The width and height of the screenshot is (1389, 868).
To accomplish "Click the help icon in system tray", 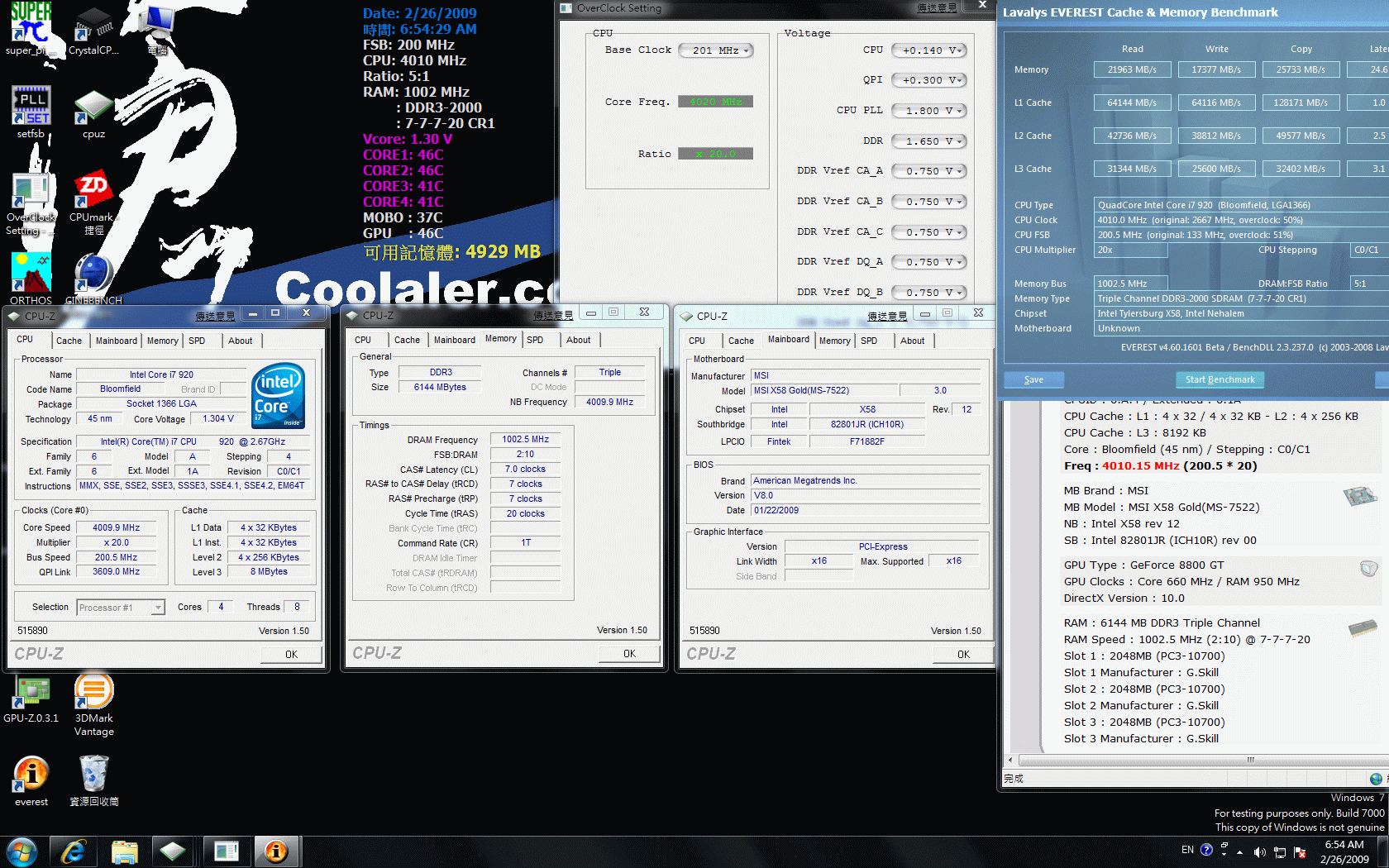I will pos(1206,850).
